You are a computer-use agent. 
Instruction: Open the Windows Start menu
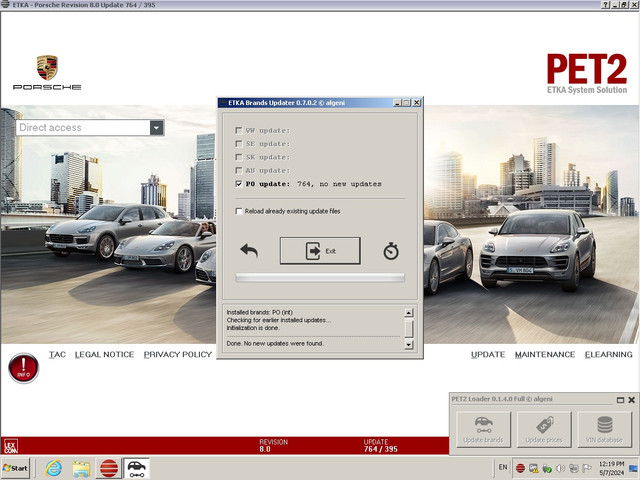[x=15, y=468]
